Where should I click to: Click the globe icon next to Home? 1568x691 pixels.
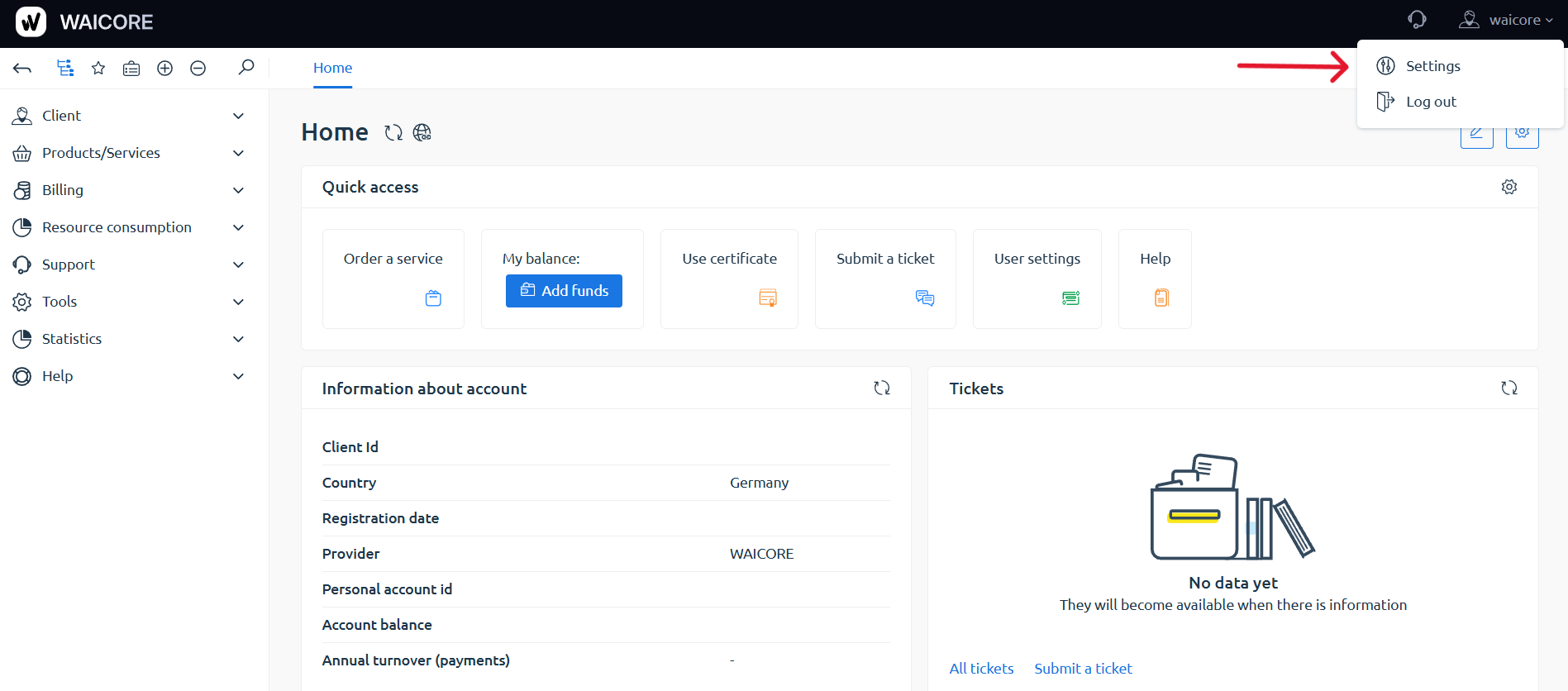tap(422, 132)
